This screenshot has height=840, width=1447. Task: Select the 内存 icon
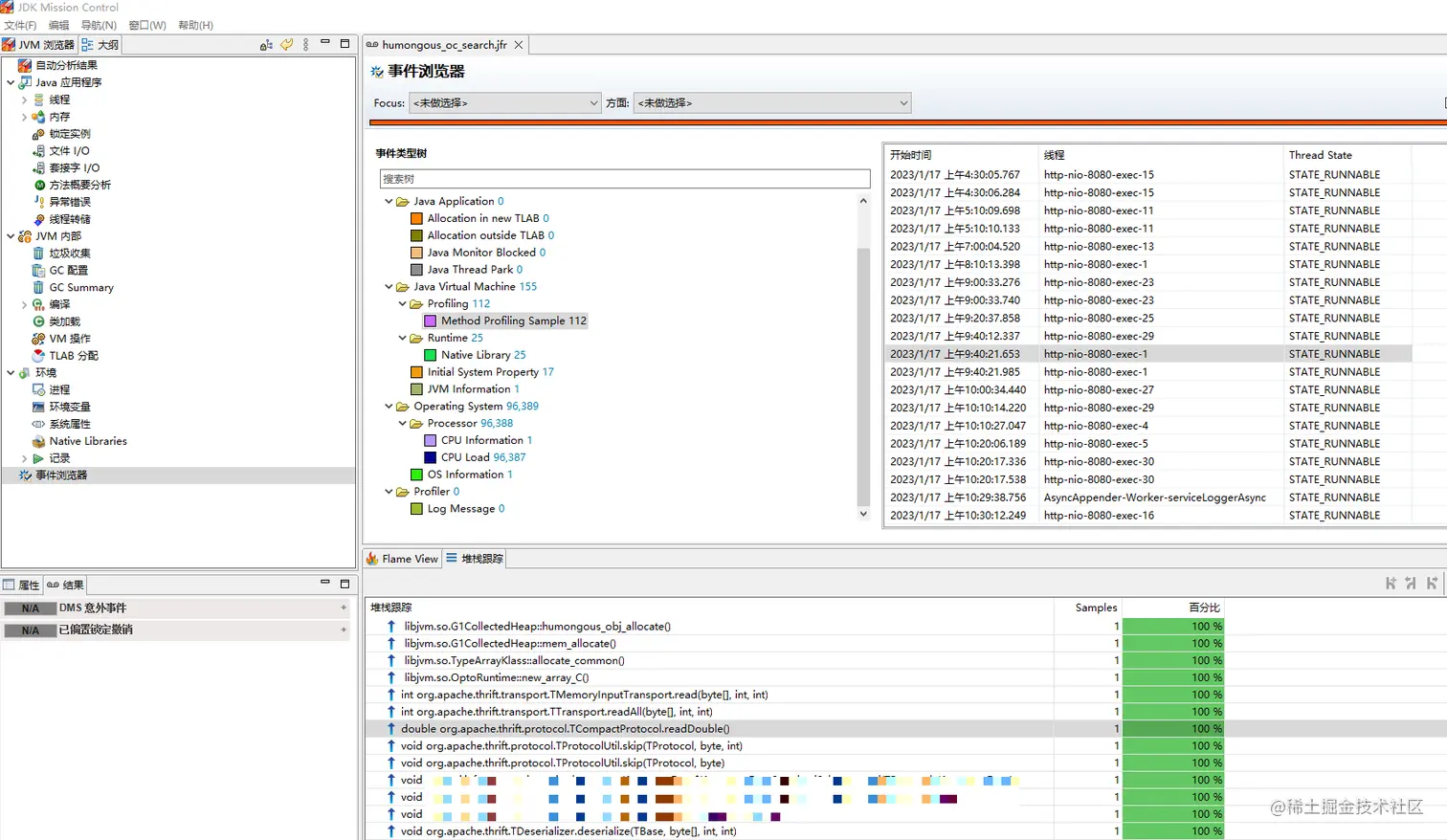(x=38, y=117)
